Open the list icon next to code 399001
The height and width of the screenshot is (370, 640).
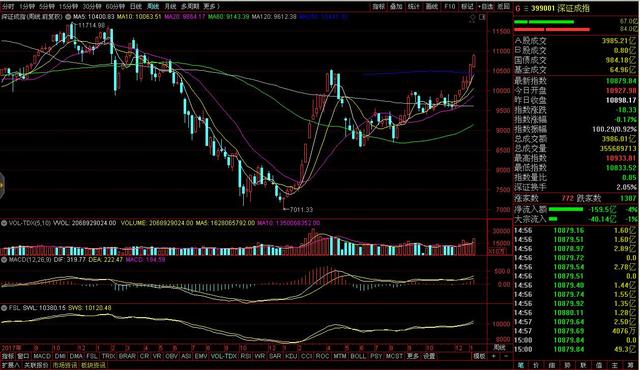coord(526,8)
